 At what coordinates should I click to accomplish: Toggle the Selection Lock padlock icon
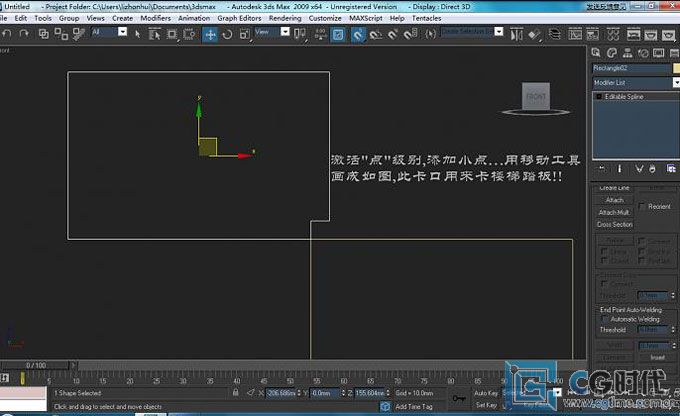pyautogui.click(x=235, y=393)
